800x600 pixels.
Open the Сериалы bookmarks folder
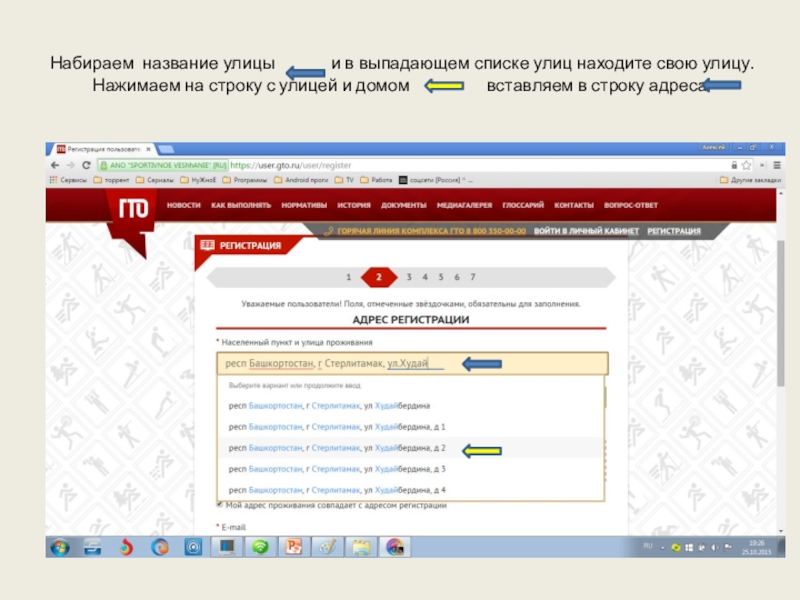coord(155,180)
